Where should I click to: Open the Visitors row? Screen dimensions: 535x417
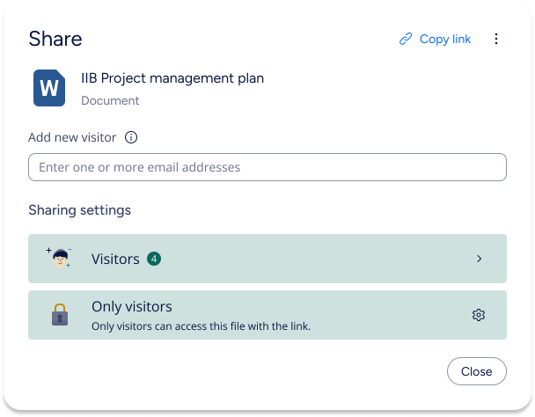tap(268, 259)
